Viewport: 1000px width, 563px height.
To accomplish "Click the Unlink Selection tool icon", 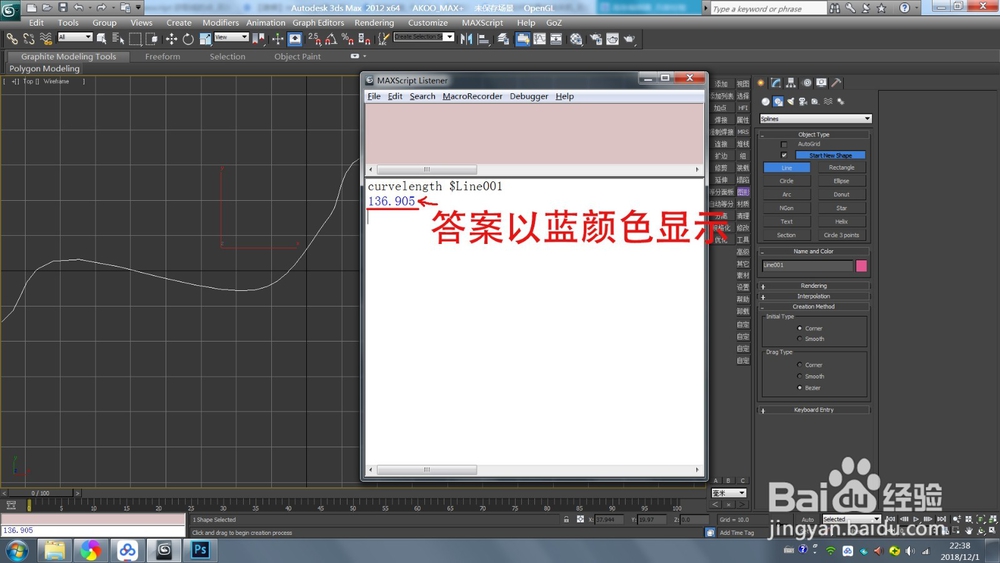I will coord(29,39).
